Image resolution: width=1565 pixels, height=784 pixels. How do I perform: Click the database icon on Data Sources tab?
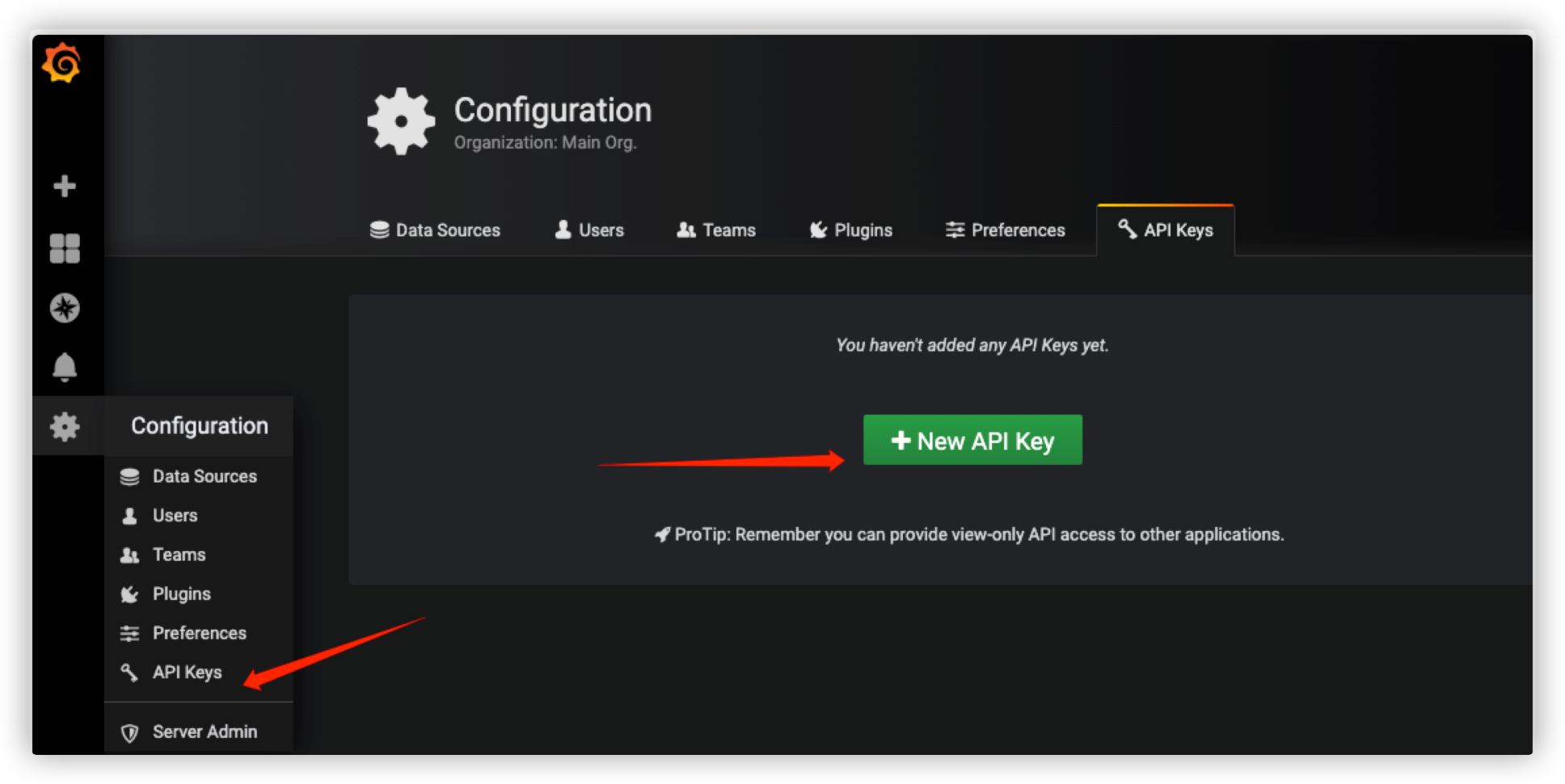(379, 230)
